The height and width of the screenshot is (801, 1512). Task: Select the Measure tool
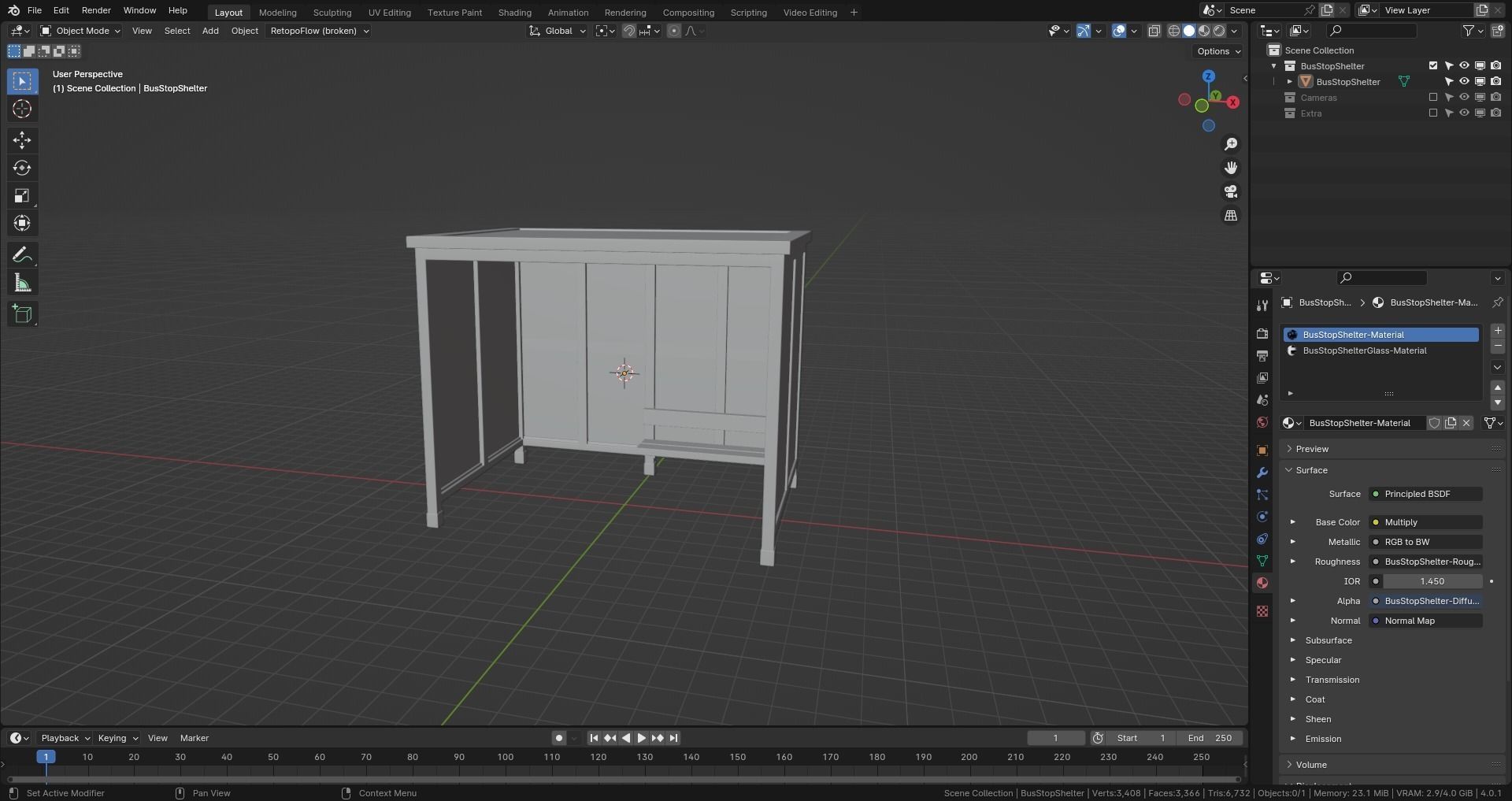pyautogui.click(x=22, y=283)
